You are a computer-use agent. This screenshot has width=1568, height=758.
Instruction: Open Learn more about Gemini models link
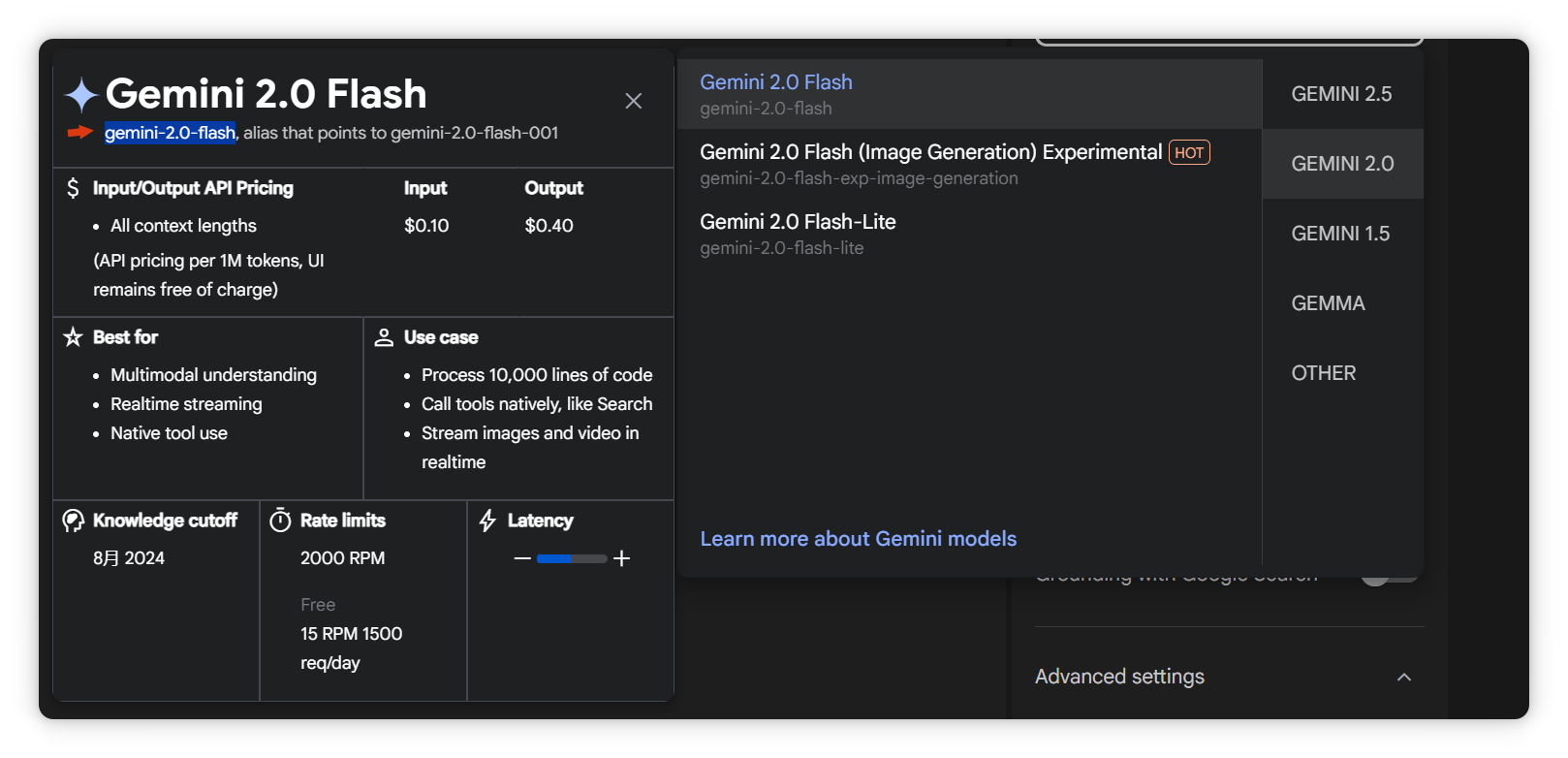point(858,539)
